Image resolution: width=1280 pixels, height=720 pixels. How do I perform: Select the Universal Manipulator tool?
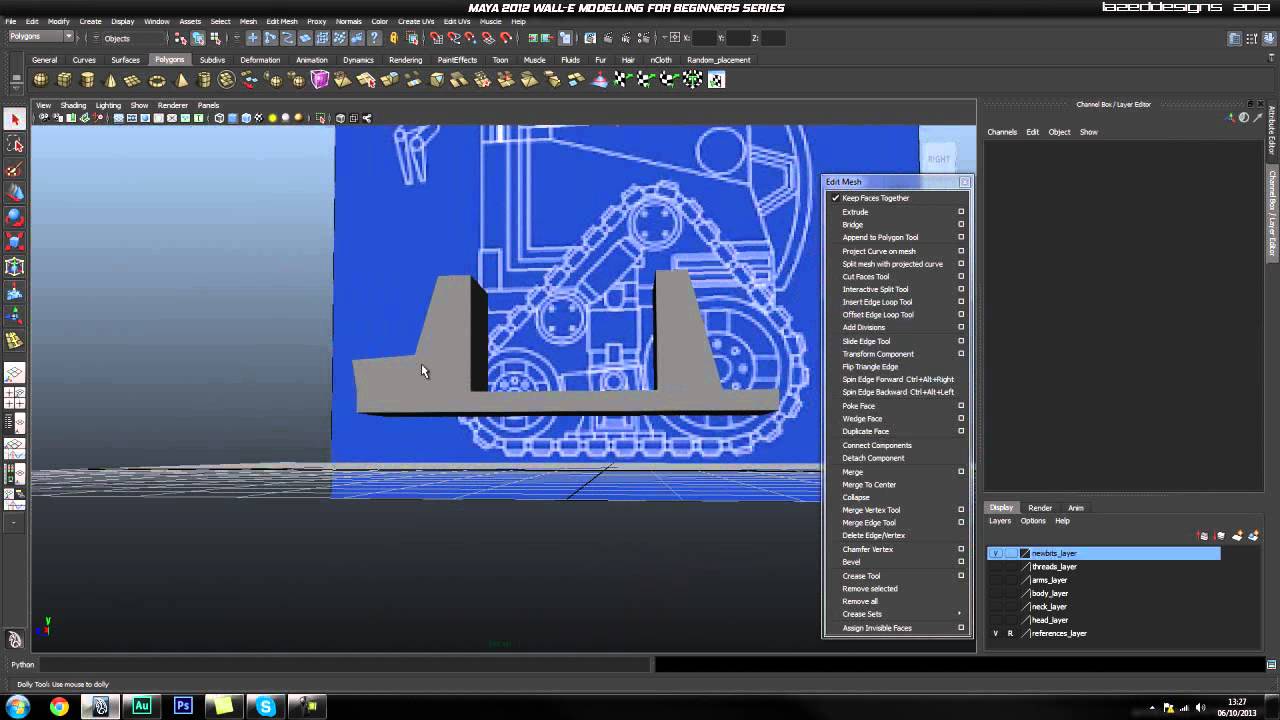tap(14, 267)
